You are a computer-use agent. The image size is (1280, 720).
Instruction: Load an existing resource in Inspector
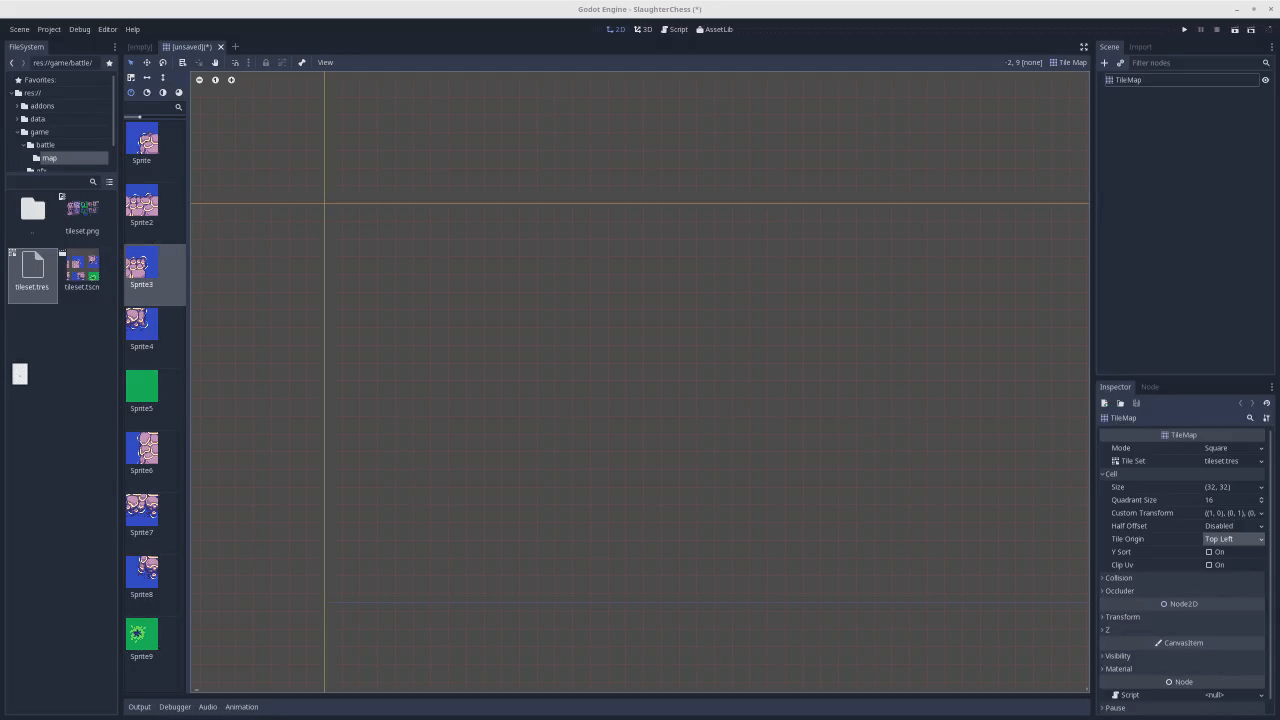click(x=1120, y=403)
